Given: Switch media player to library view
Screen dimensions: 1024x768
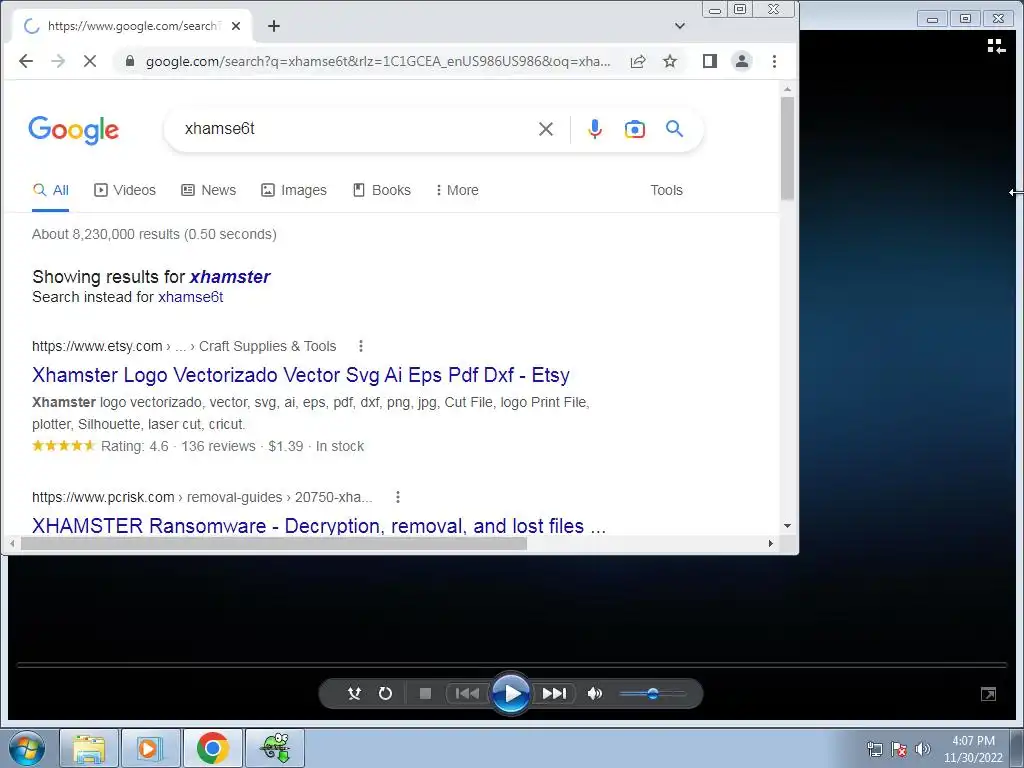Looking at the screenshot, I should 996,46.
